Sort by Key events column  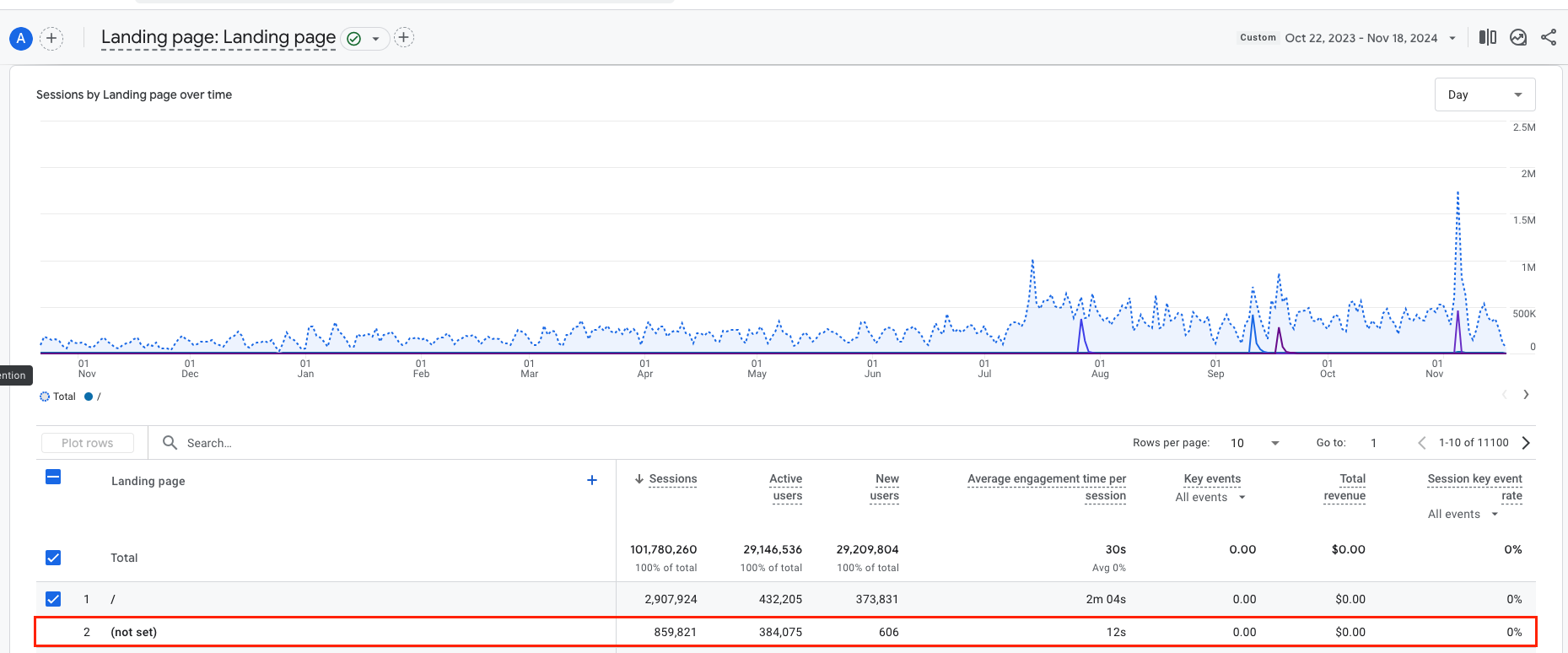1212,479
